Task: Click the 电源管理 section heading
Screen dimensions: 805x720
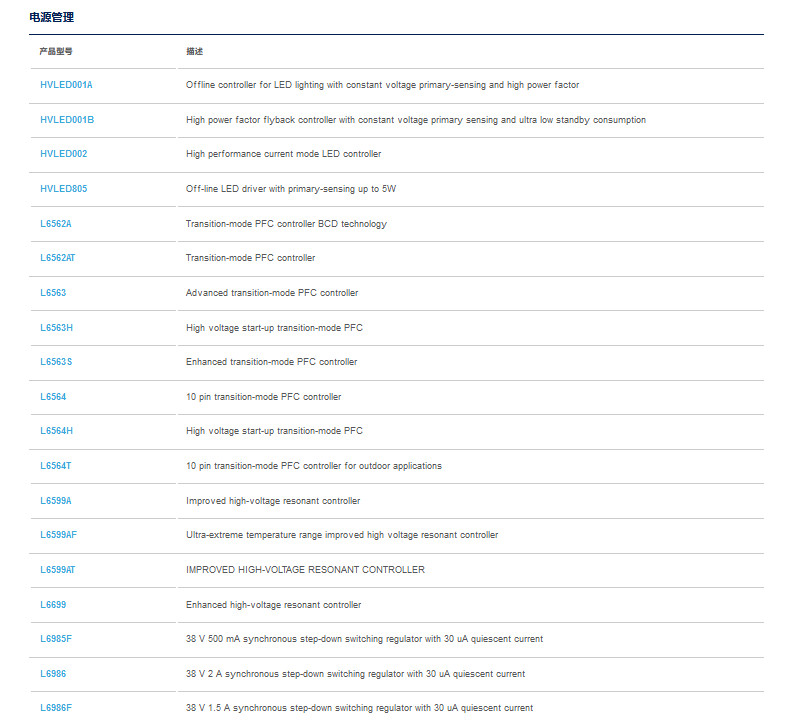Action: pyautogui.click(x=51, y=17)
